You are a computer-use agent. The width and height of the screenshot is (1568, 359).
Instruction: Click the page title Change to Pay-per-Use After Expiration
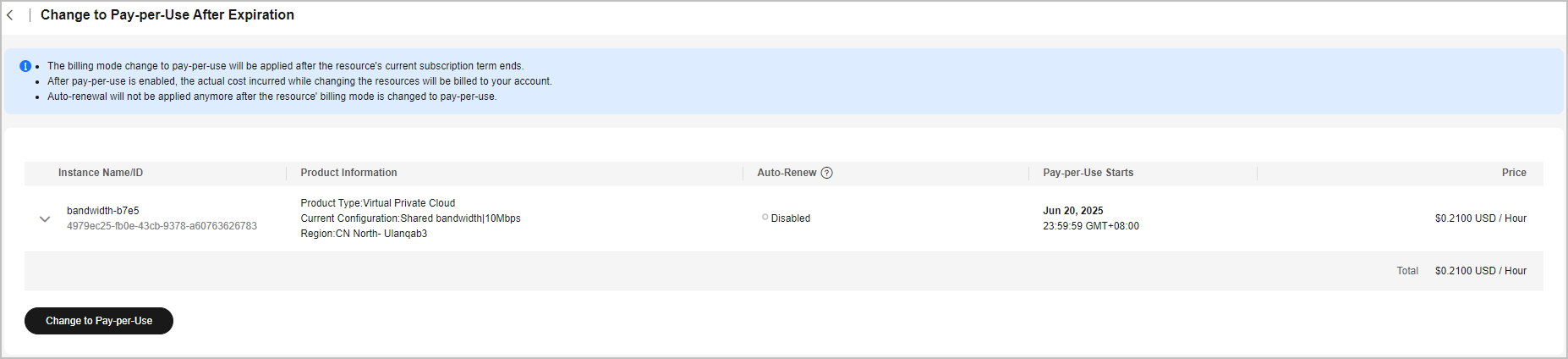(x=167, y=15)
